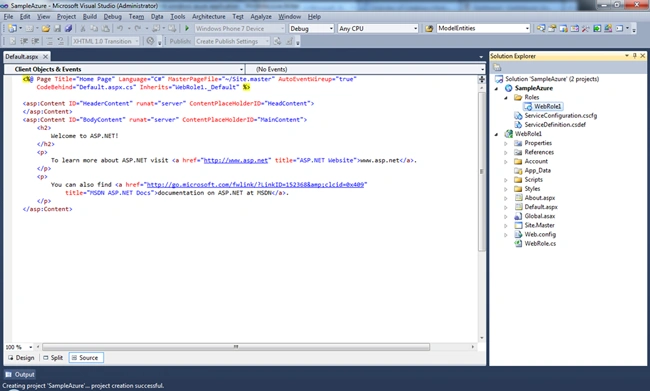Click the go.microsoft.com fwlink URL in code

[x=255, y=185]
